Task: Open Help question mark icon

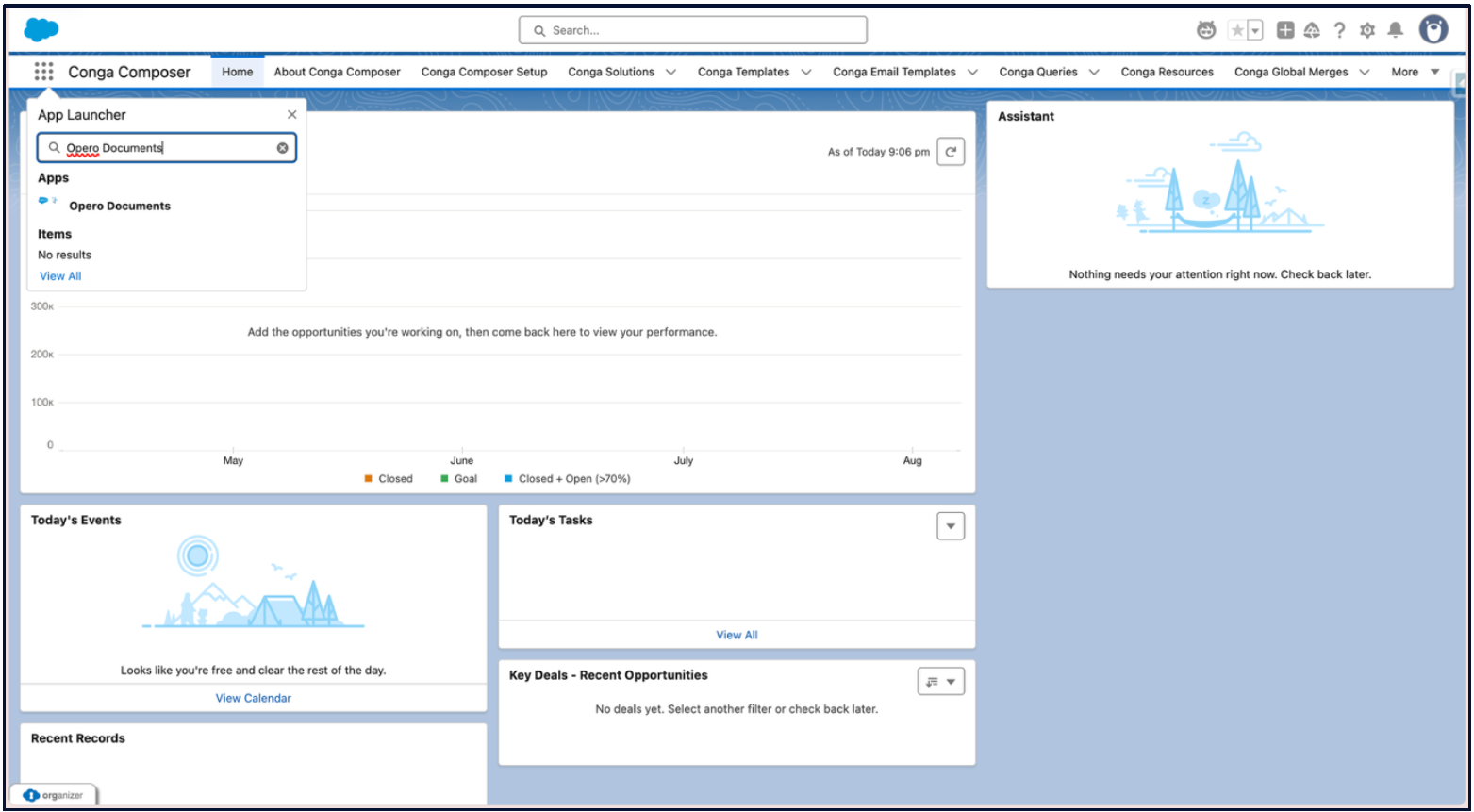Action: (1339, 30)
